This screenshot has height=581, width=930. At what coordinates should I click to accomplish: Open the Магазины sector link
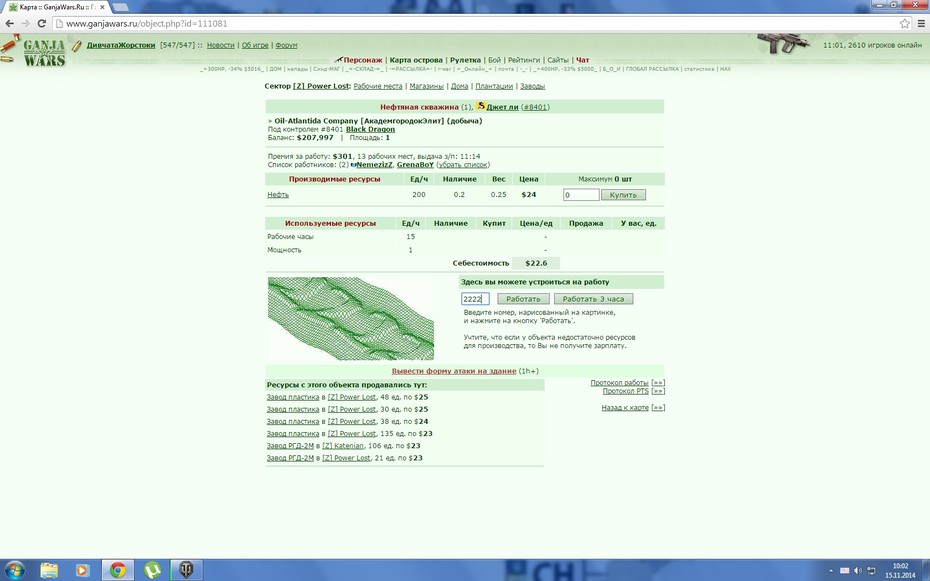426,86
